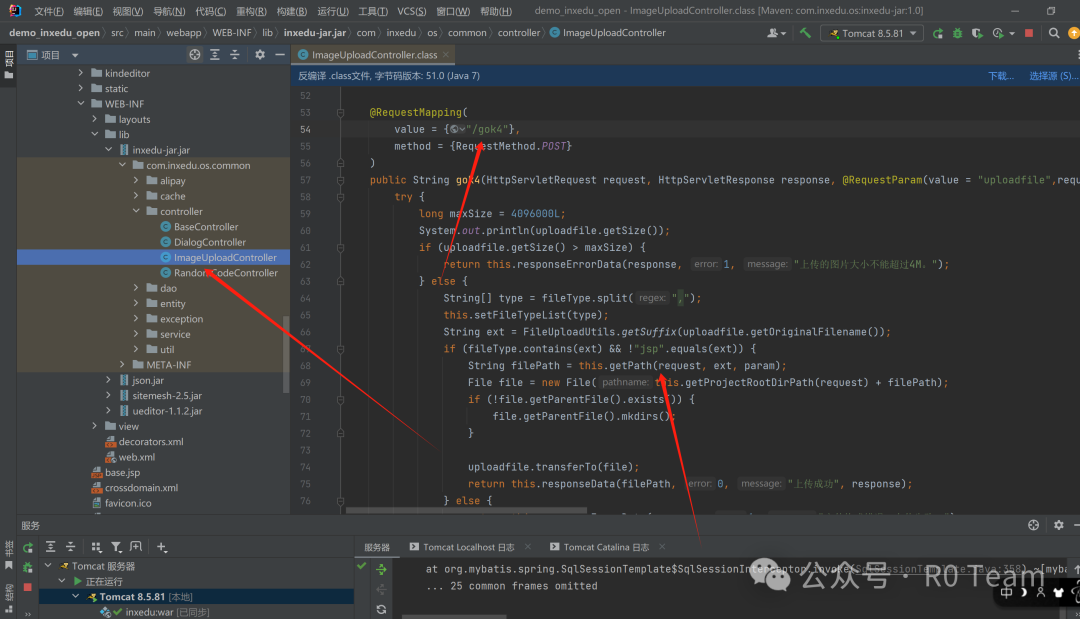
Task: Click Open in New Tab icon in Services
Action: 136,547
